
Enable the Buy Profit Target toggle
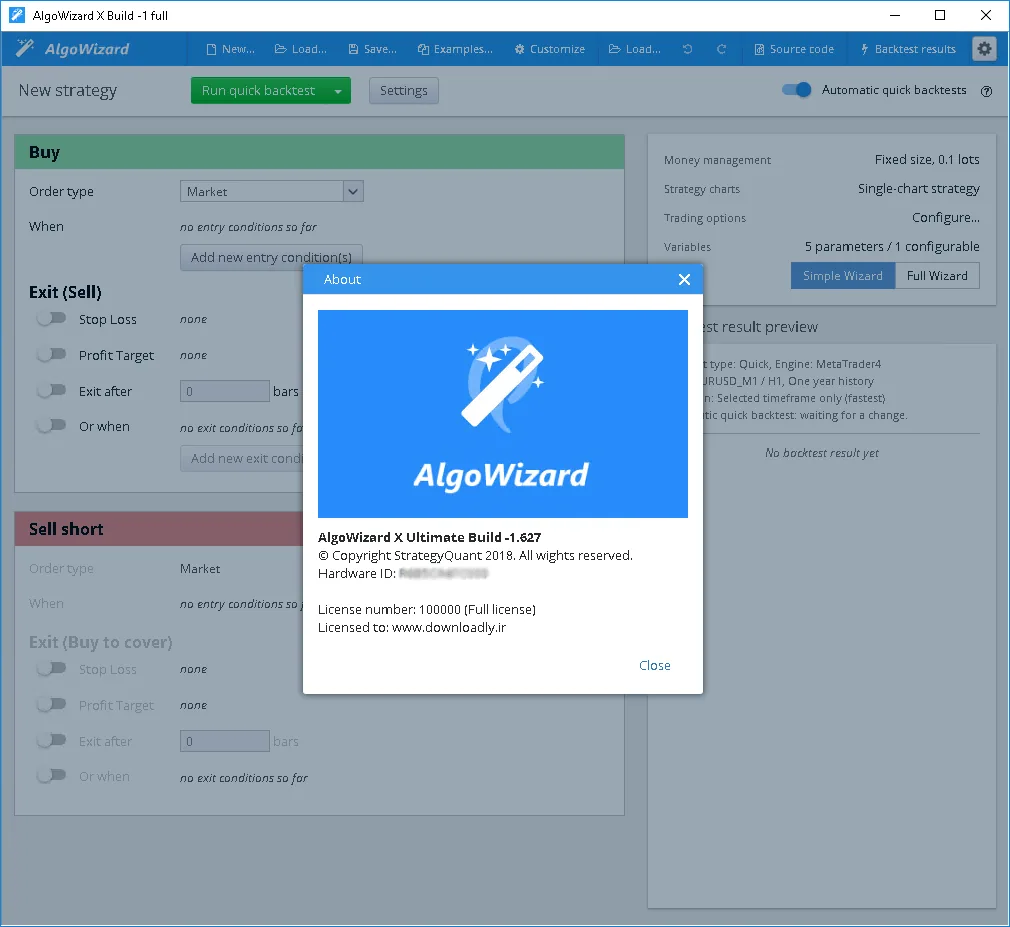[x=52, y=354]
